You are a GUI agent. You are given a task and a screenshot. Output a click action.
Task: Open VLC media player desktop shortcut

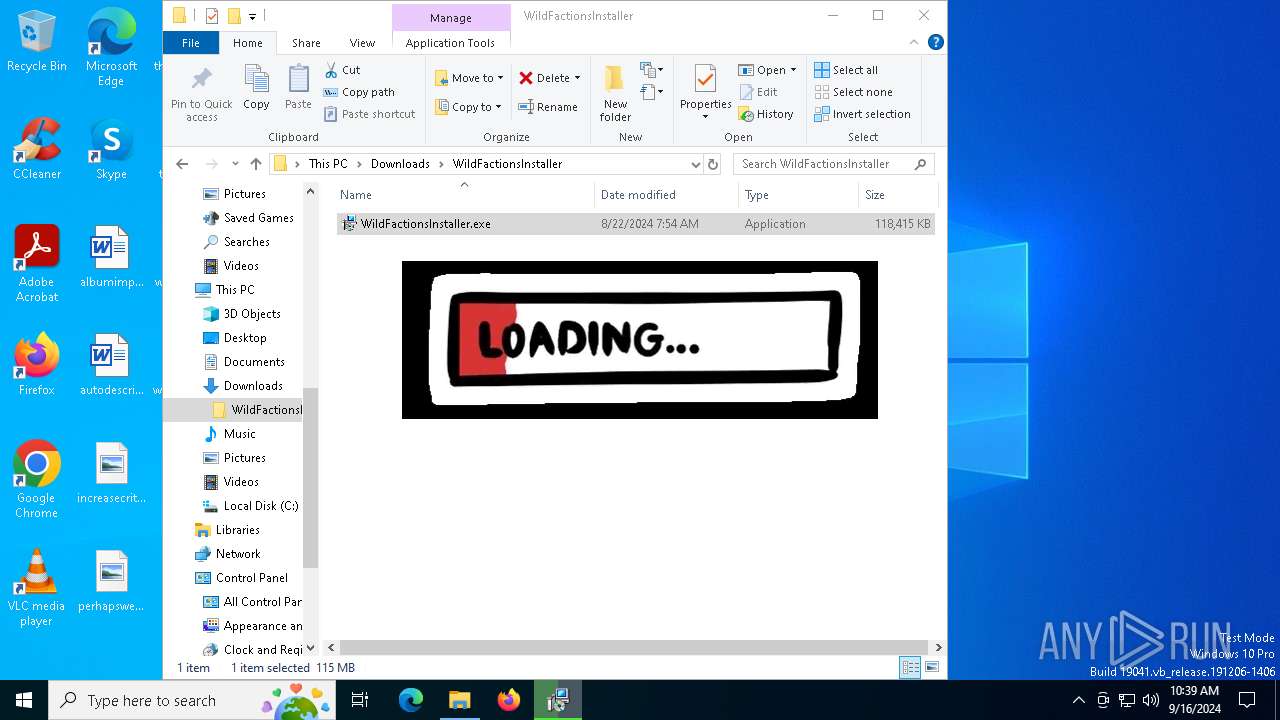click(37, 588)
